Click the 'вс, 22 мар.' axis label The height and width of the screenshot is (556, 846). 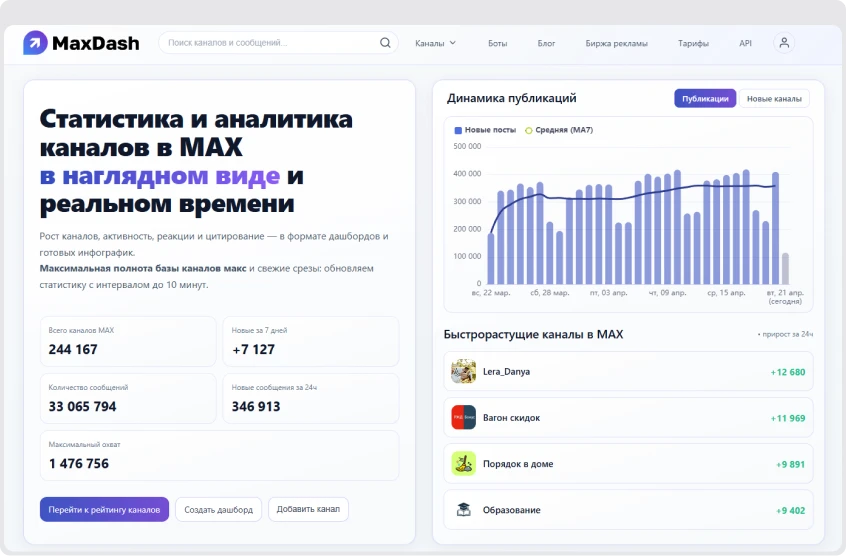click(490, 293)
